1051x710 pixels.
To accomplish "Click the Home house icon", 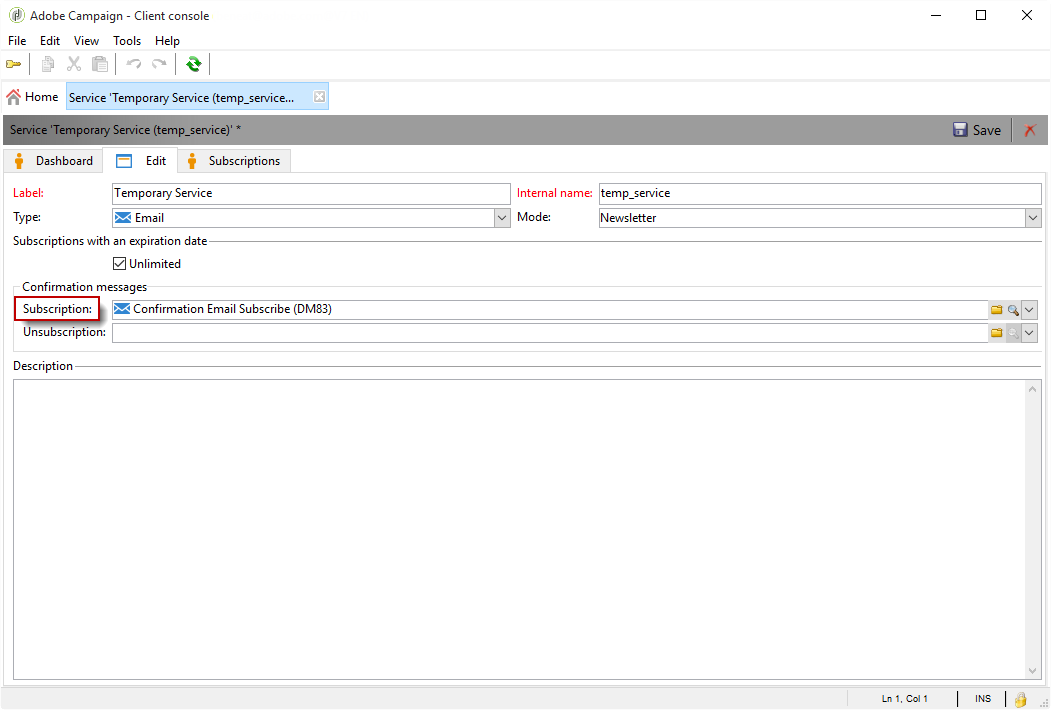I will pyautogui.click(x=13, y=97).
